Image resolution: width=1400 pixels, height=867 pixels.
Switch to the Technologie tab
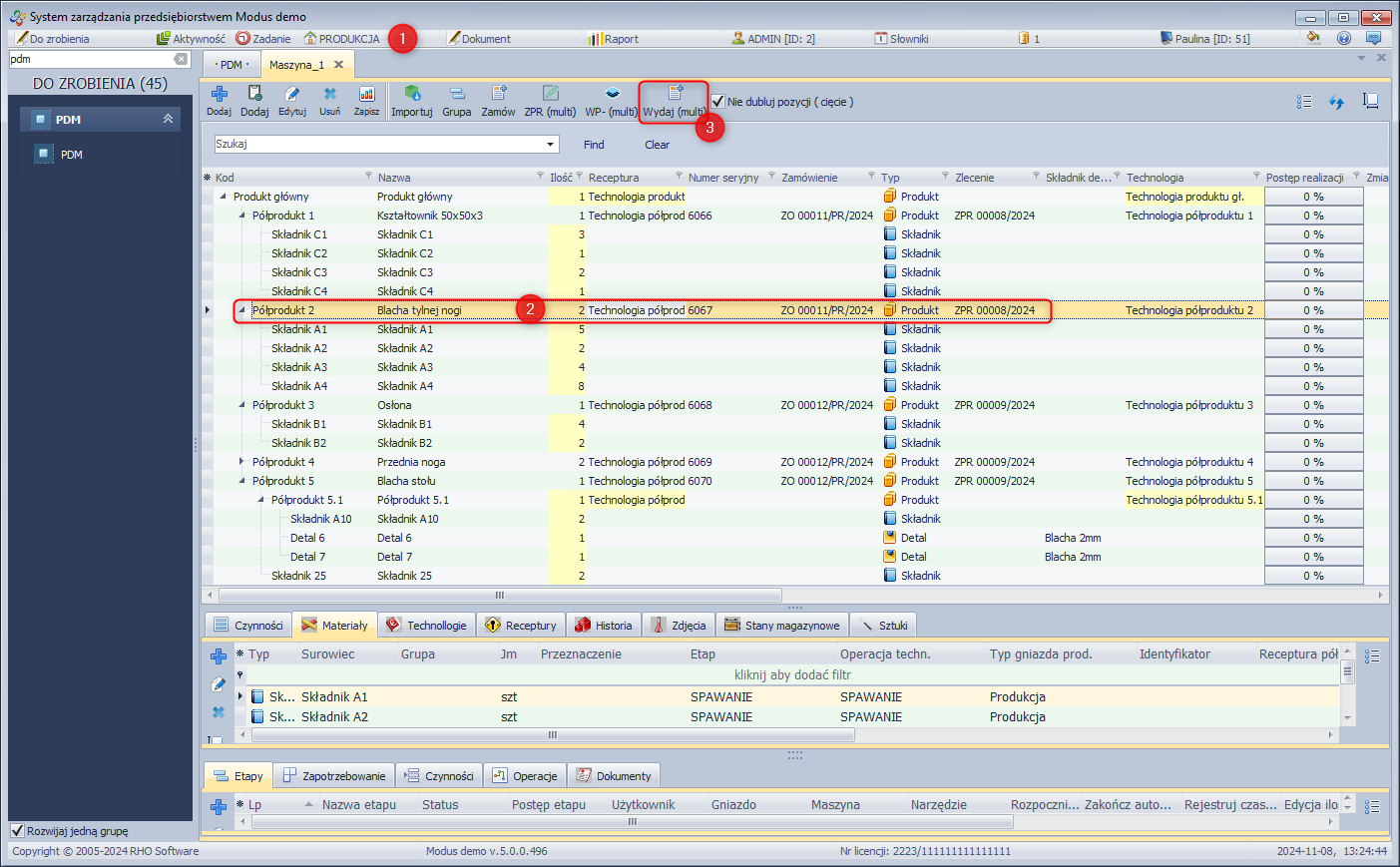[426, 626]
